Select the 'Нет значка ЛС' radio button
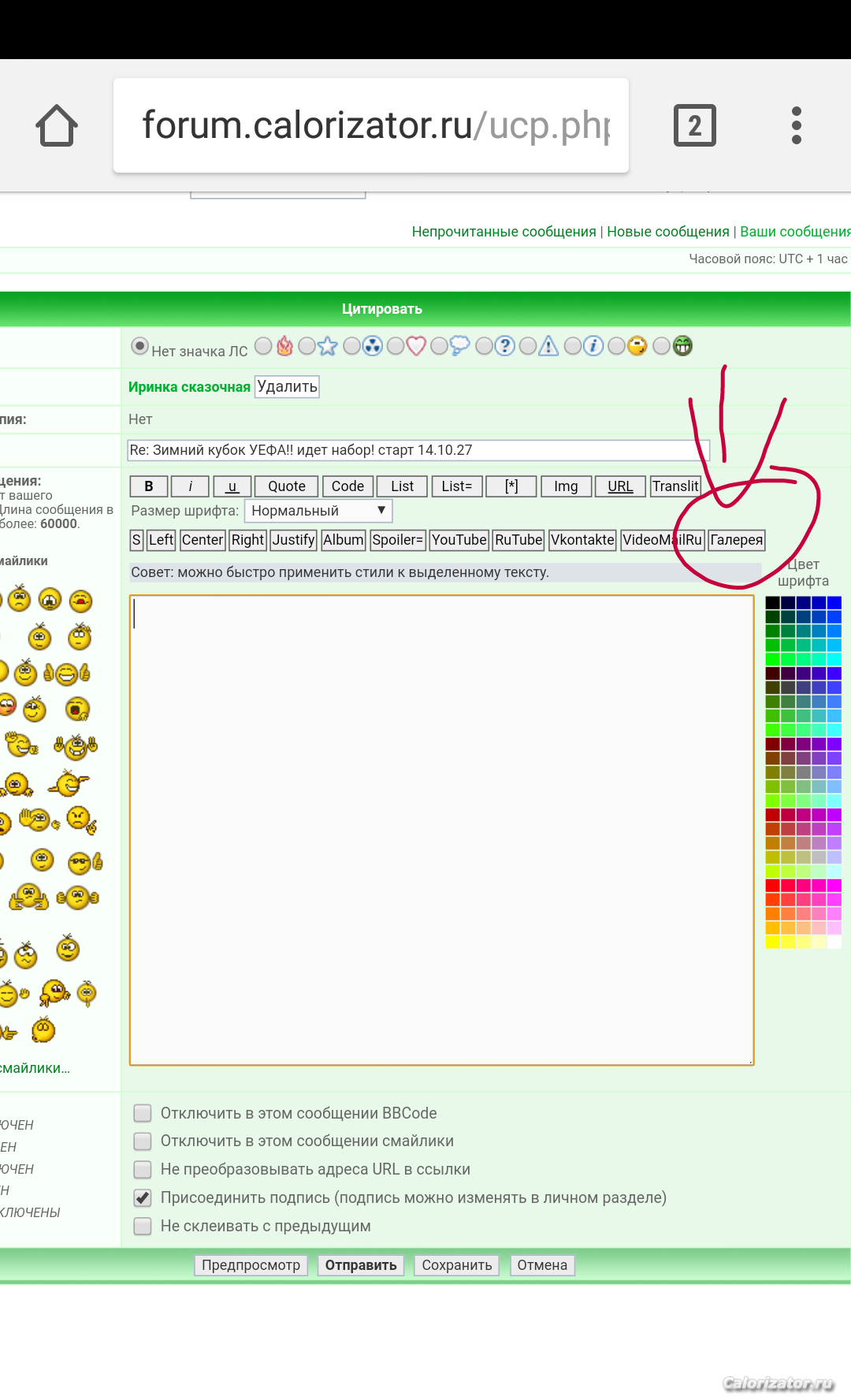 coord(139,347)
